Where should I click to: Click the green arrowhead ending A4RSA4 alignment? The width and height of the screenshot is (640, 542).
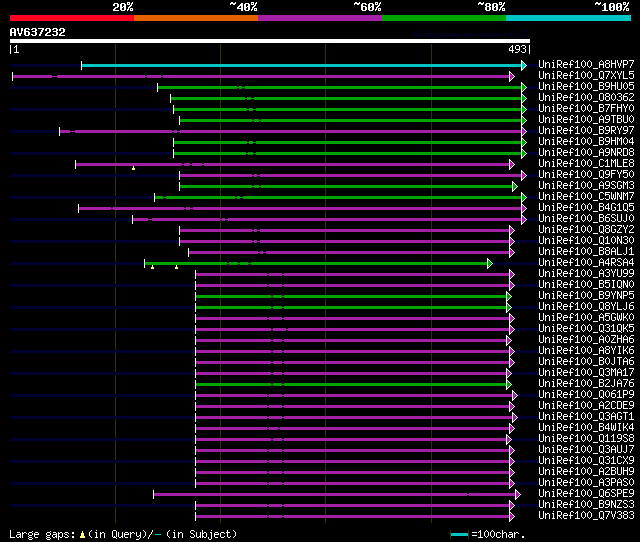click(490, 264)
